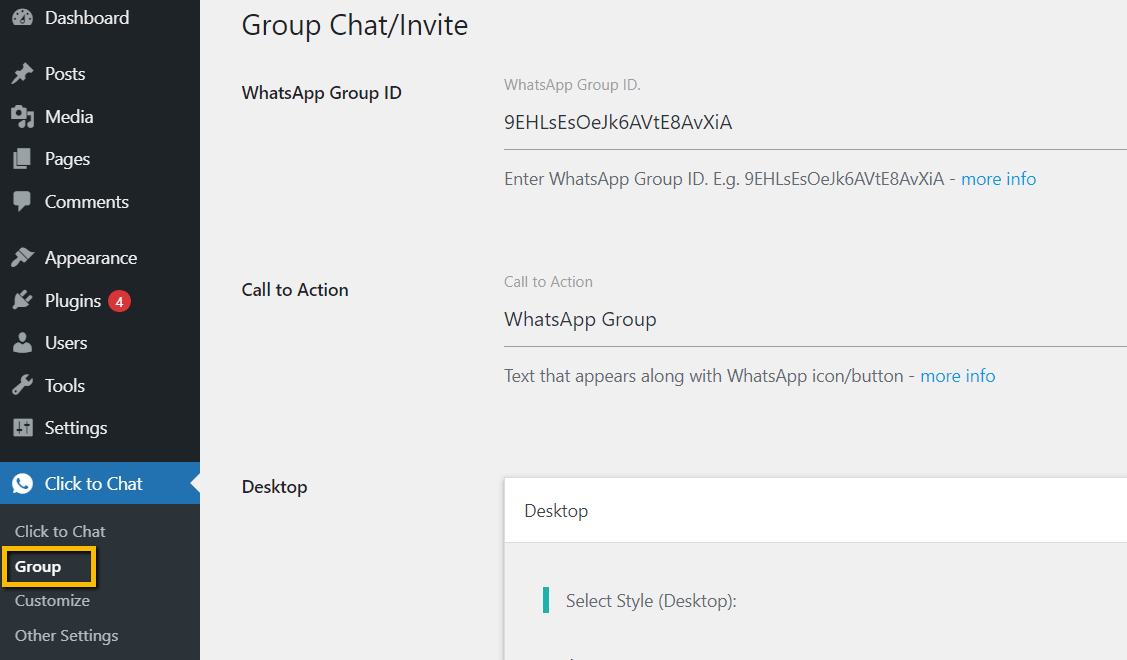Open the Group submenu item

pos(38,567)
